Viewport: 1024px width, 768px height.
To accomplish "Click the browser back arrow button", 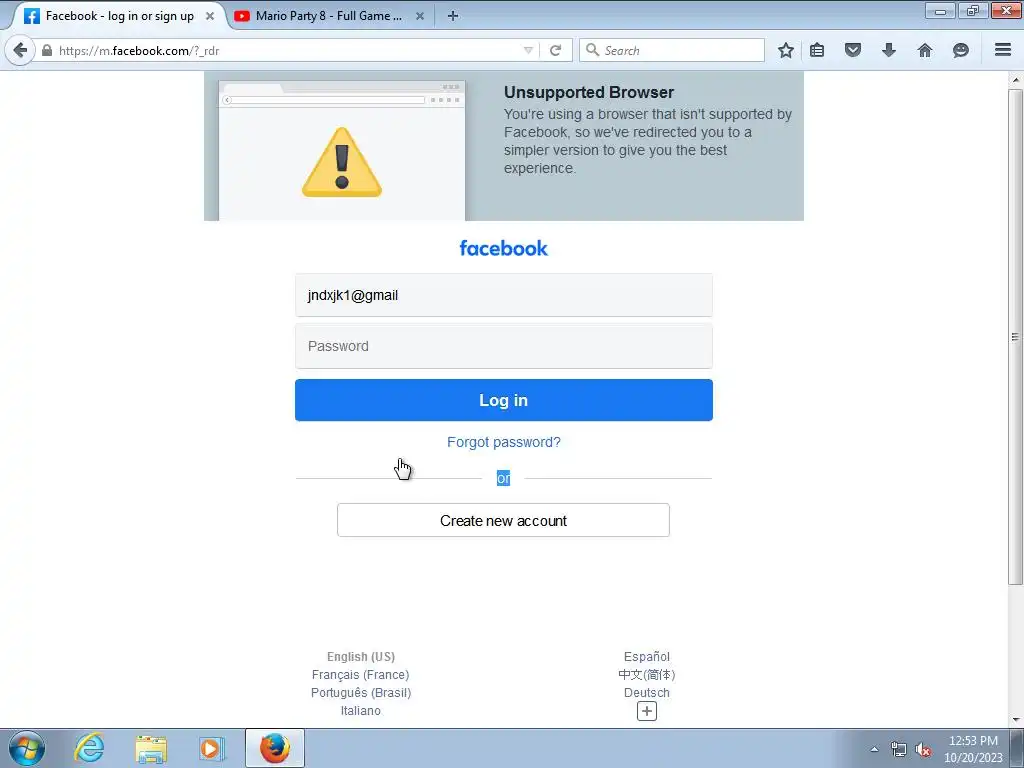I will pos(20,50).
